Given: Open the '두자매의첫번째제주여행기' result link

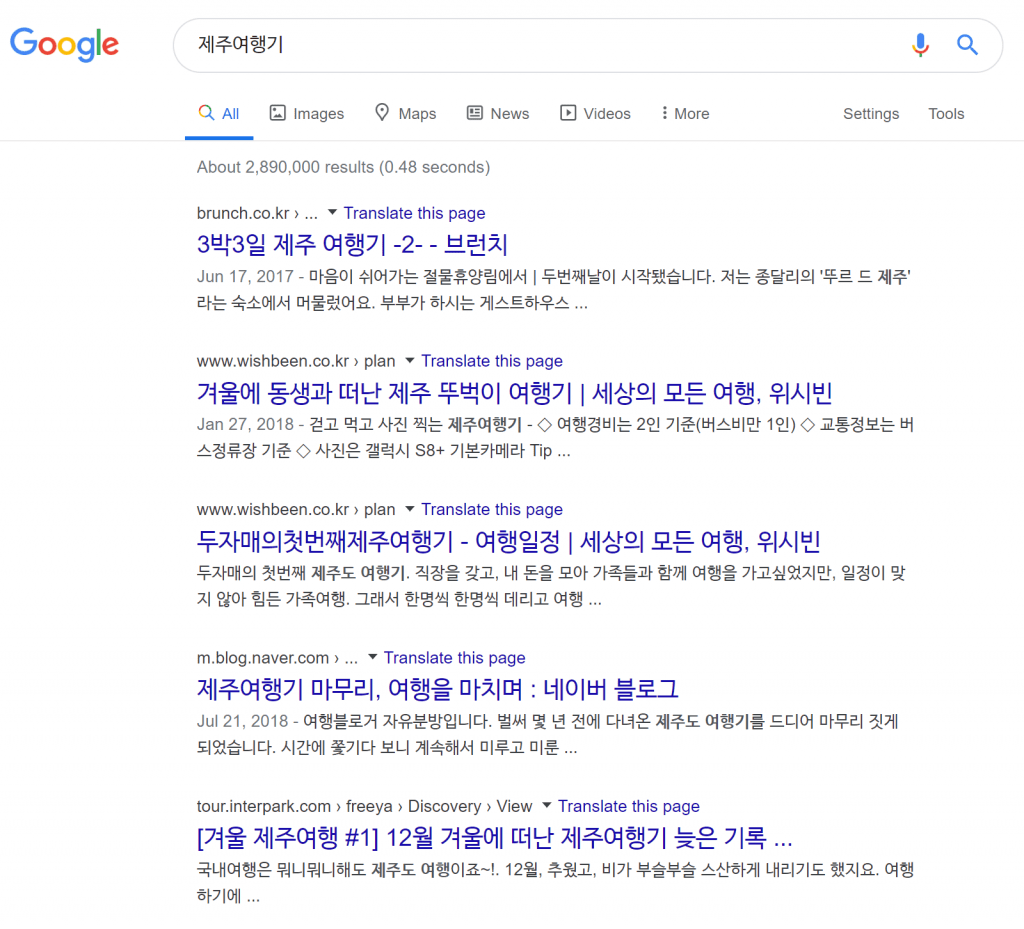Looking at the screenshot, I should (x=508, y=541).
